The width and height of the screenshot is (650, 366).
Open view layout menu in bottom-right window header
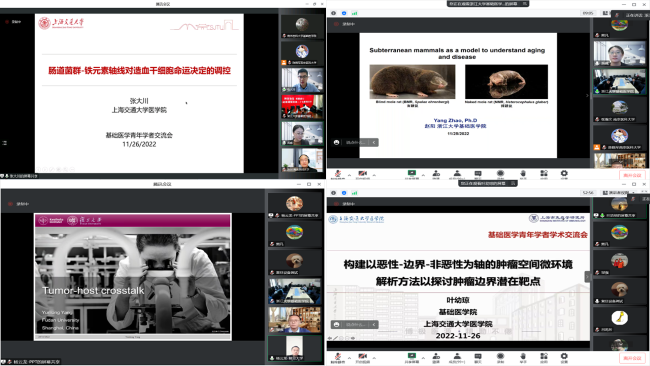616,193
